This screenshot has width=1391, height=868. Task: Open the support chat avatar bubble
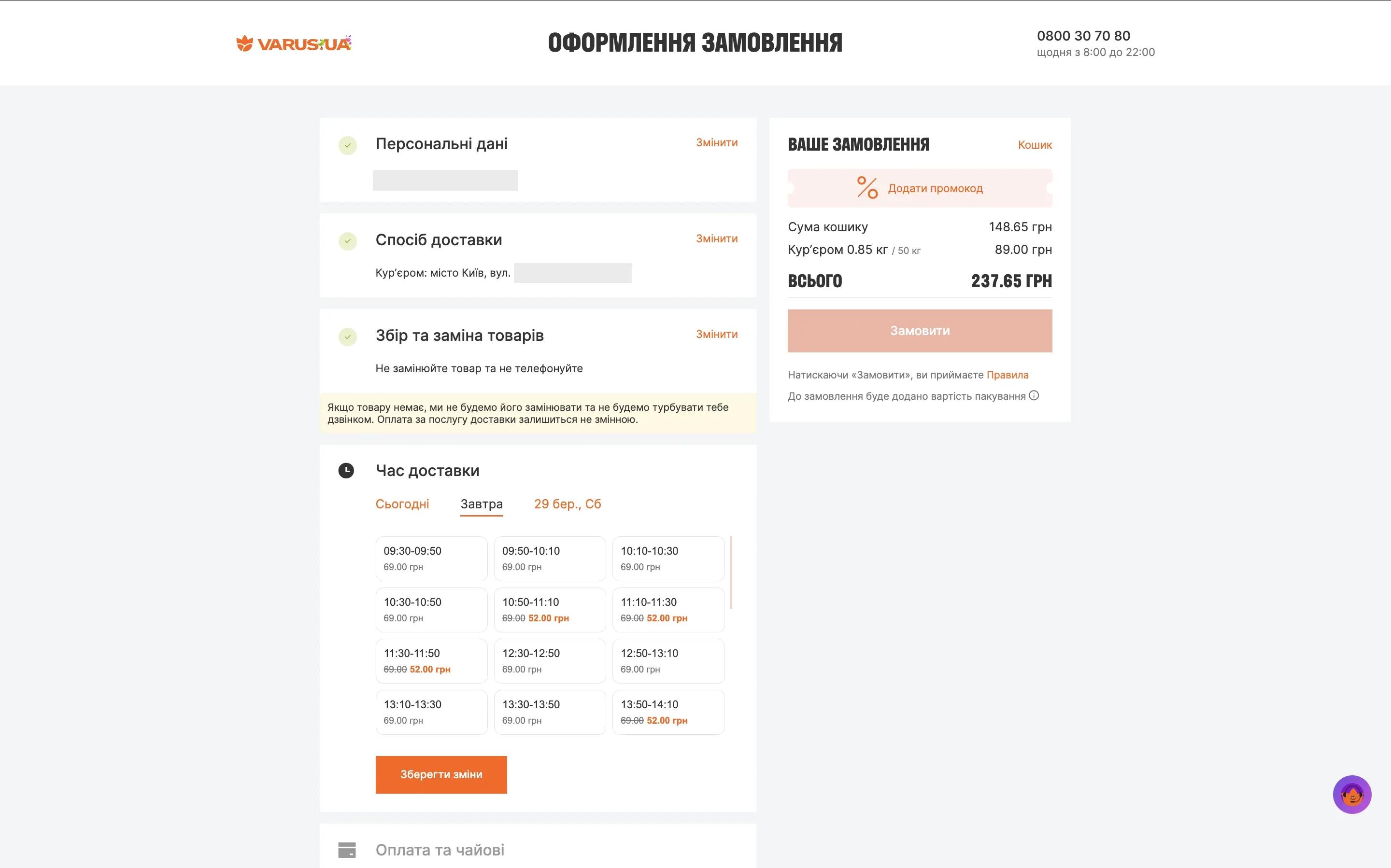[1351, 795]
